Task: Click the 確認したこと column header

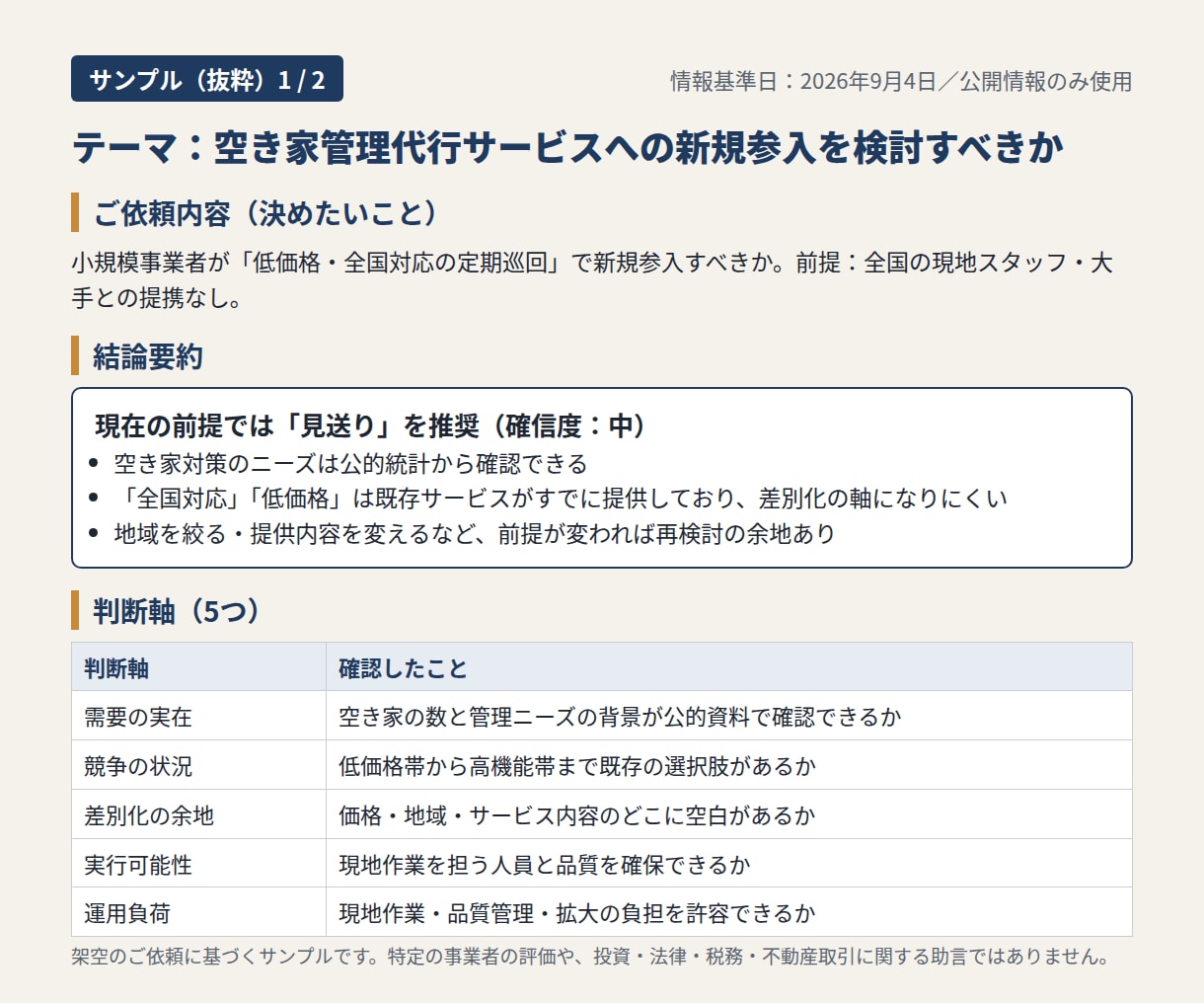Action: pos(729,667)
